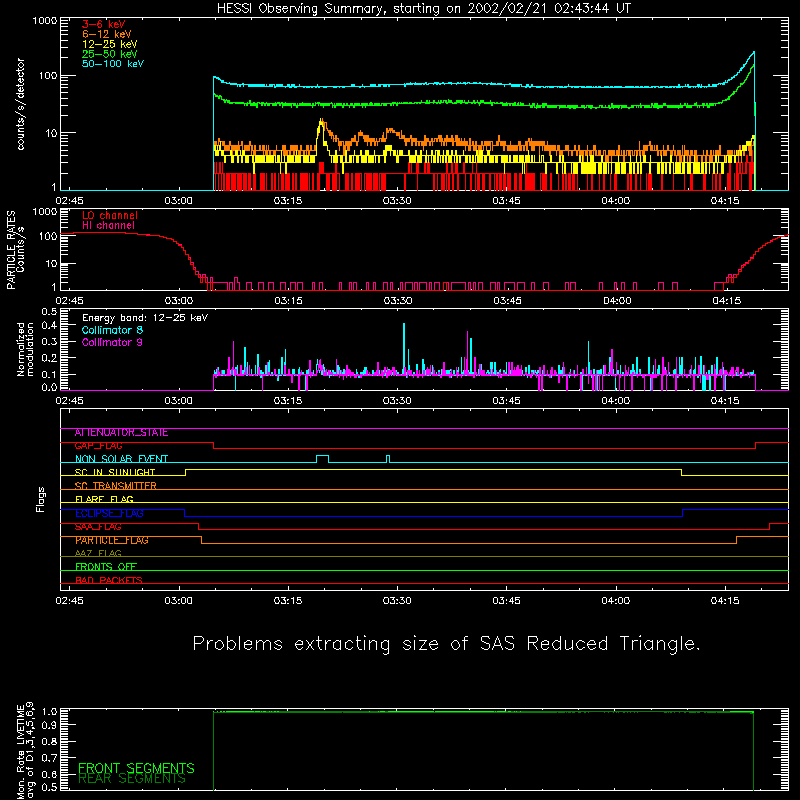Screen dimensions: 800x800
Task: Click the SAA_FLAG label
Action: tap(98, 527)
